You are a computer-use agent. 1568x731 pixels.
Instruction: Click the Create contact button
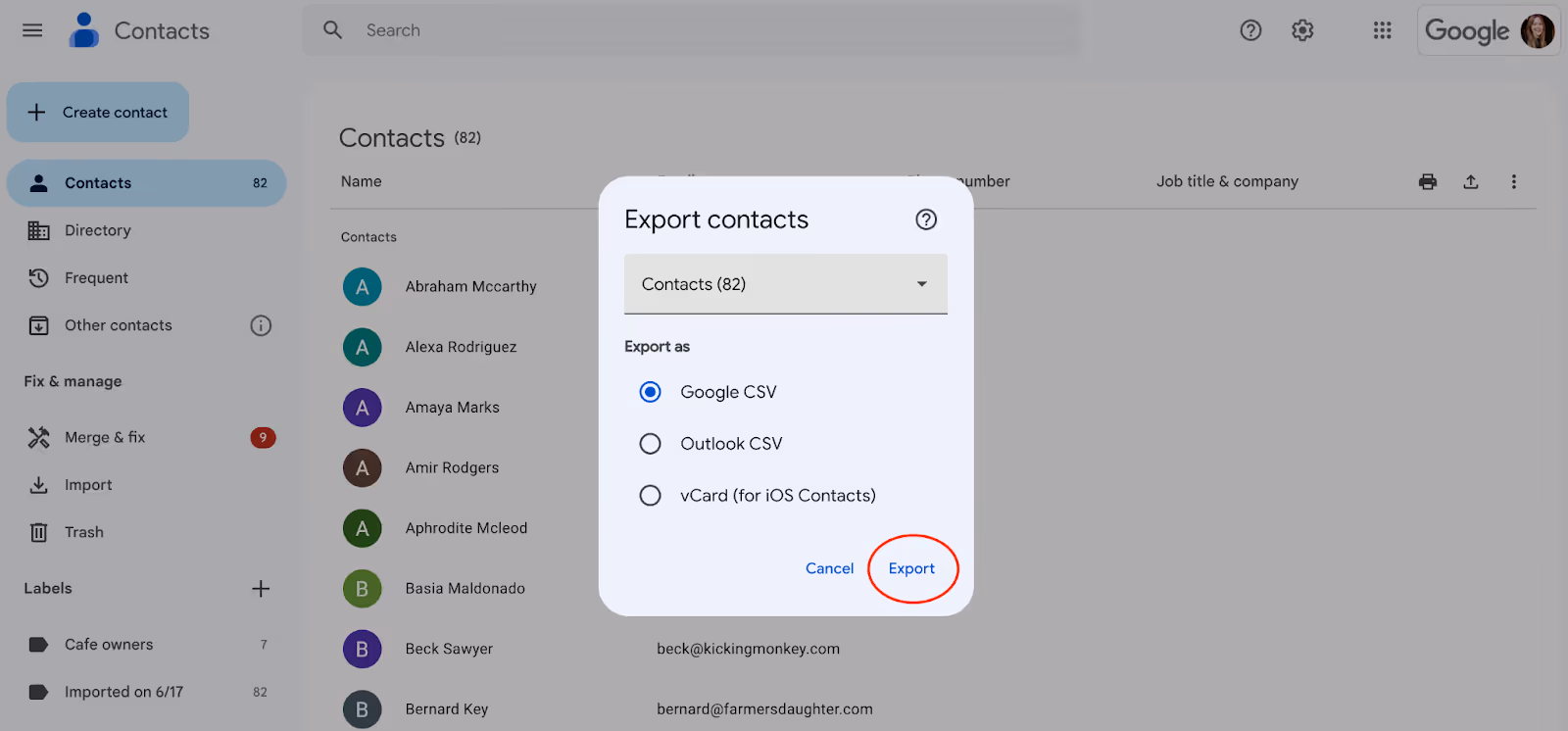click(x=98, y=112)
